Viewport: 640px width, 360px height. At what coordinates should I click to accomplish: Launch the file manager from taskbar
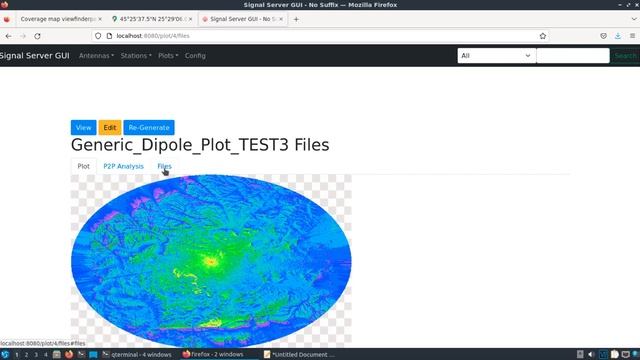coord(57,354)
